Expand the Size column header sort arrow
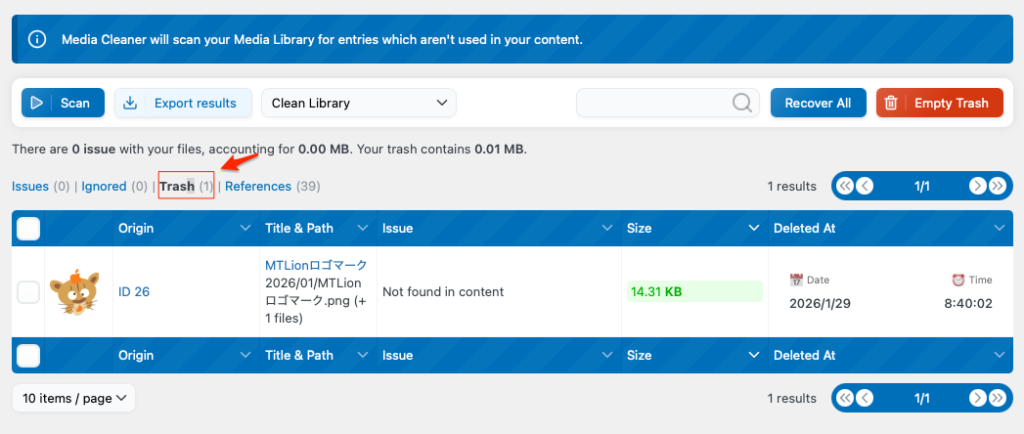This screenshot has width=1024, height=434. pos(754,229)
